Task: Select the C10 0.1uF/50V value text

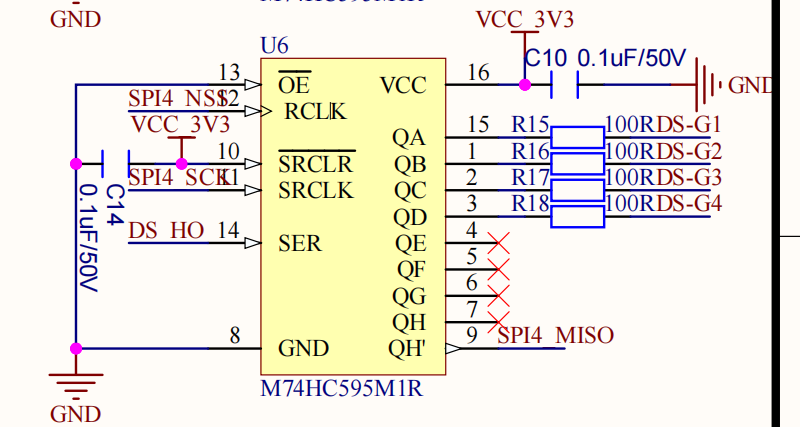Action: click(632, 59)
